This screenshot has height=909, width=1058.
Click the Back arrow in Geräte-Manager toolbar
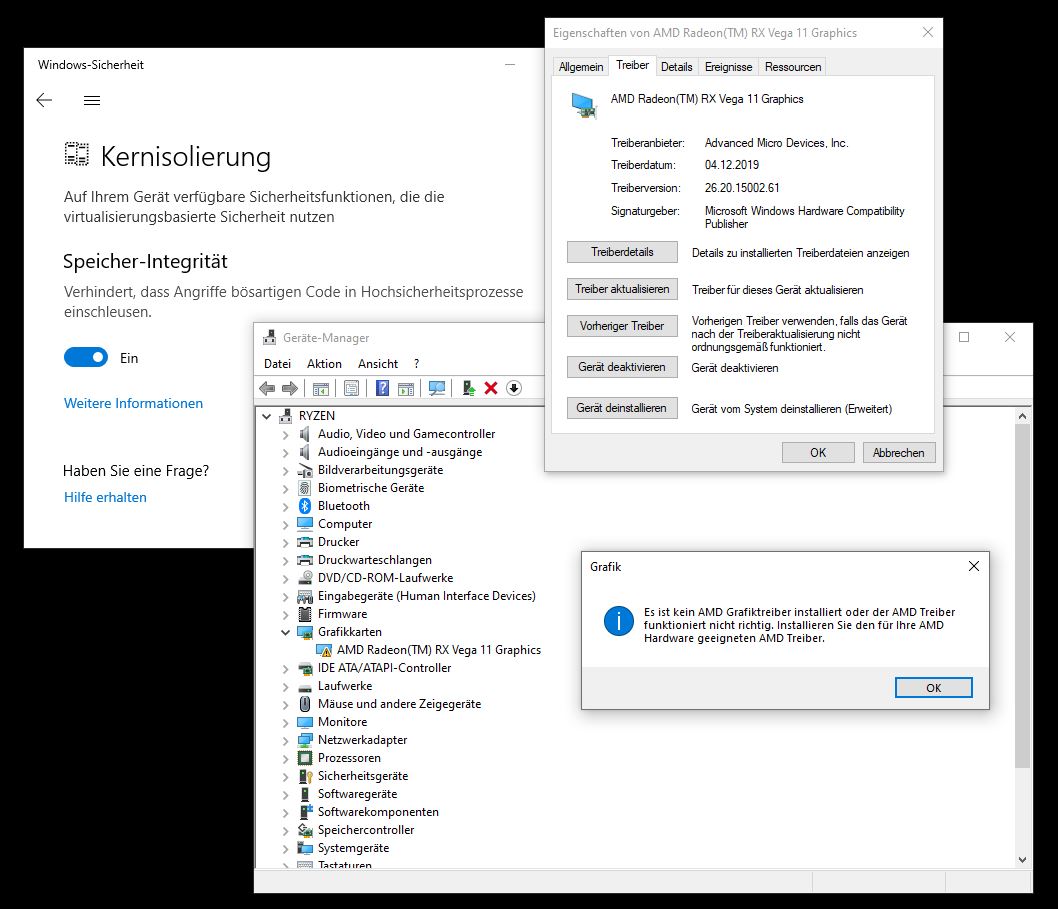coord(267,388)
